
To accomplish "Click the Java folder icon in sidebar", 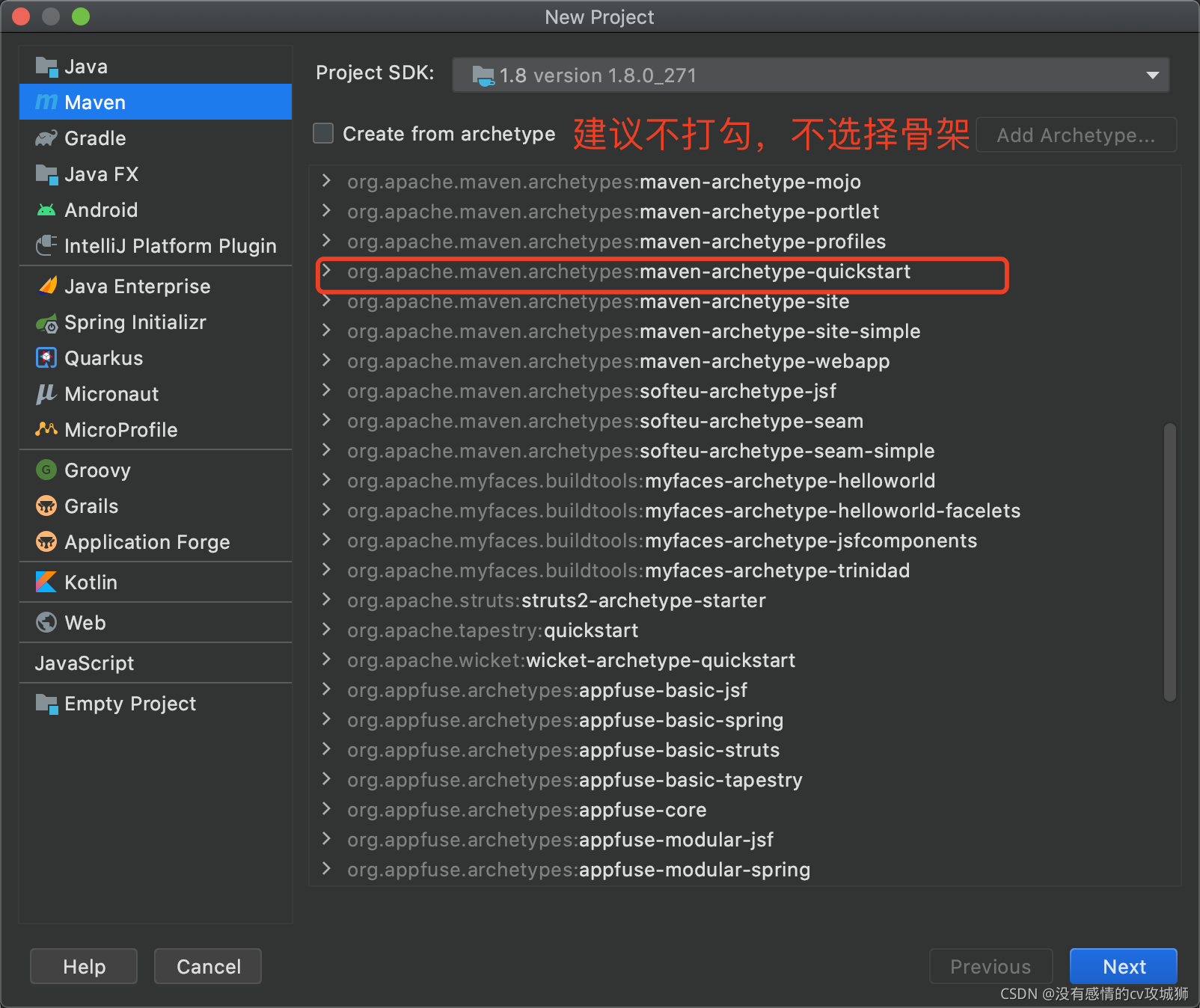I will pos(46,67).
